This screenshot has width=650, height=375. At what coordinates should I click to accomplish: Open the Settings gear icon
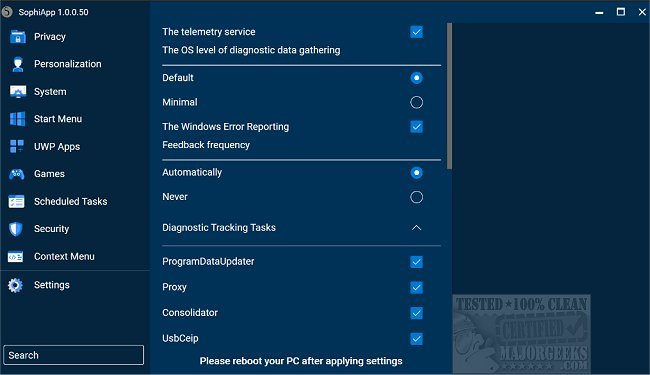[15, 285]
